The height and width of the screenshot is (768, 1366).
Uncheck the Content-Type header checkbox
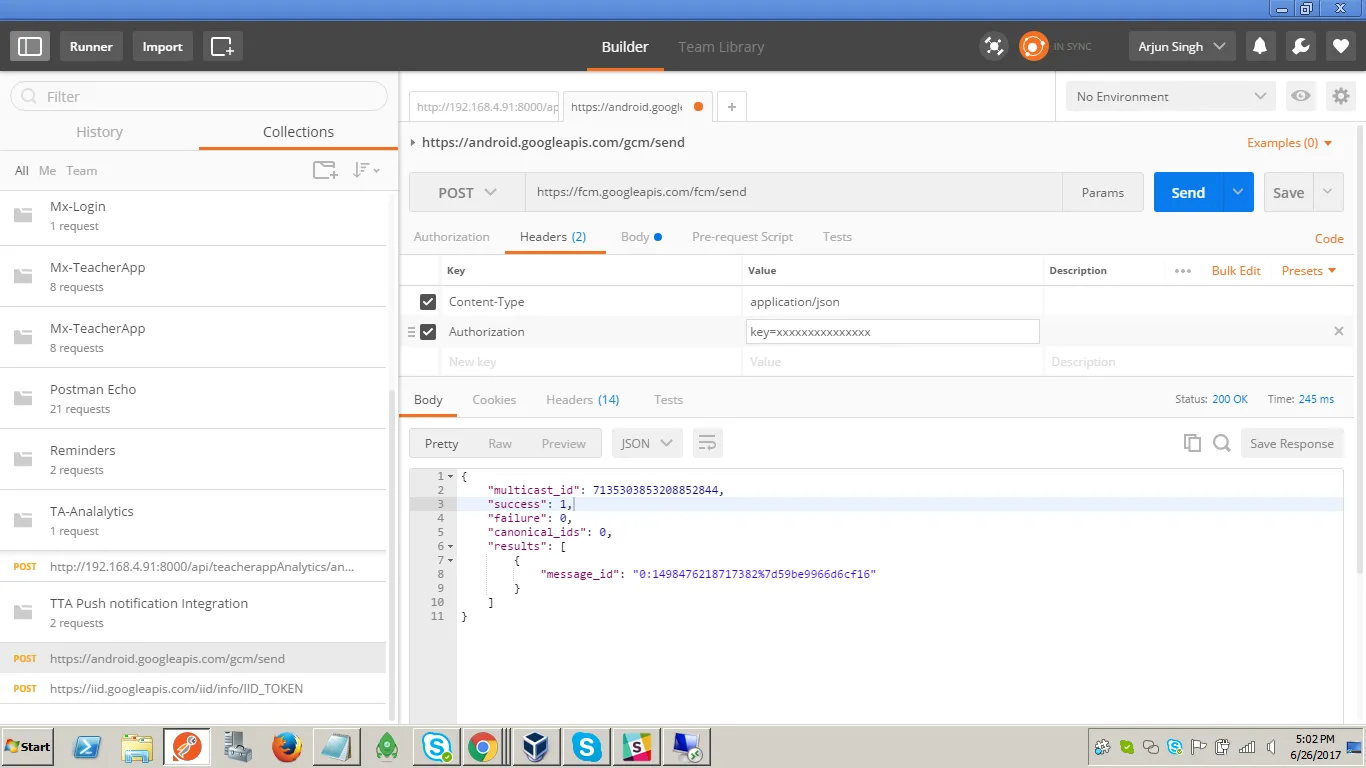click(428, 302)
